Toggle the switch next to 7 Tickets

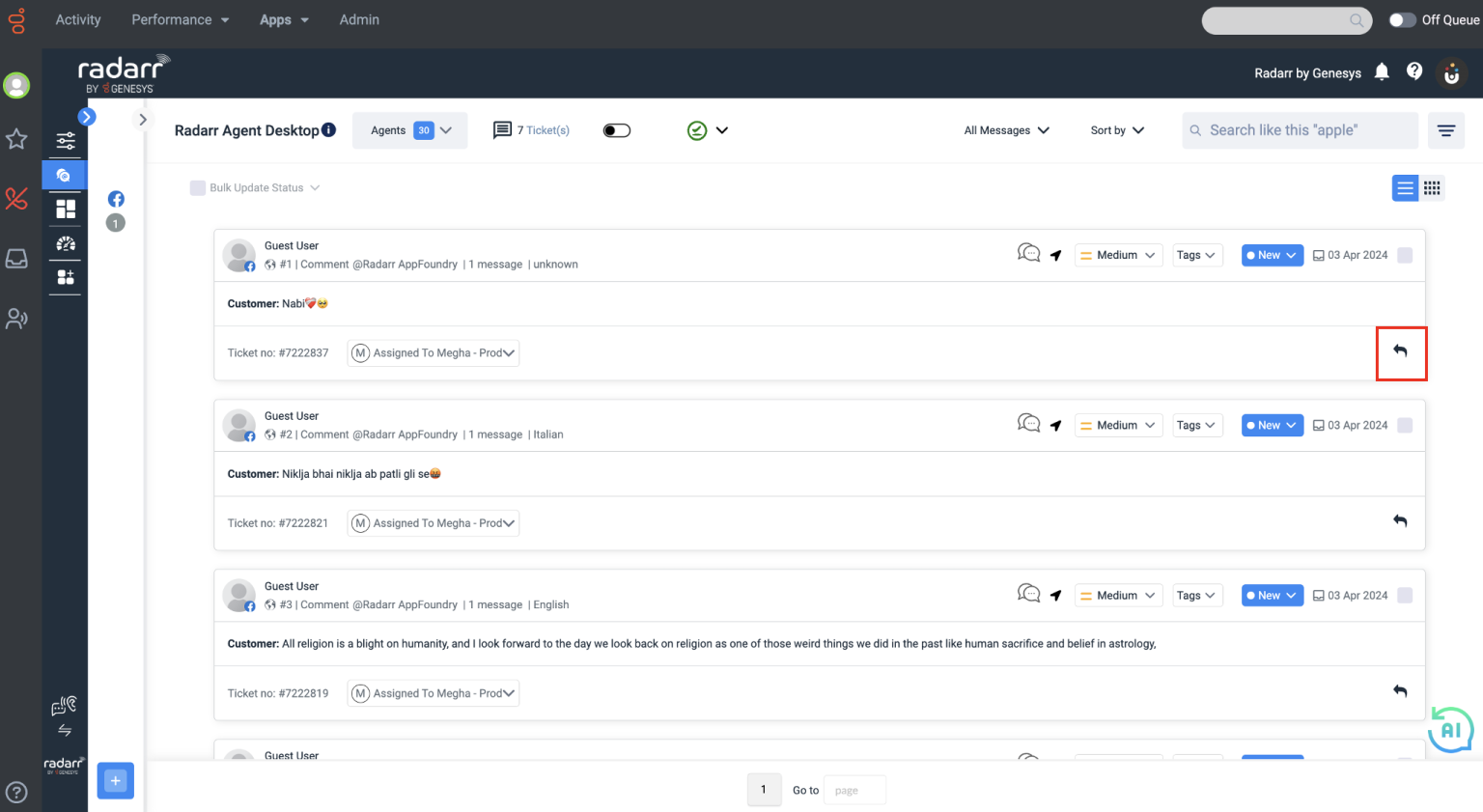pyautogui.click(x=616, y=129)
